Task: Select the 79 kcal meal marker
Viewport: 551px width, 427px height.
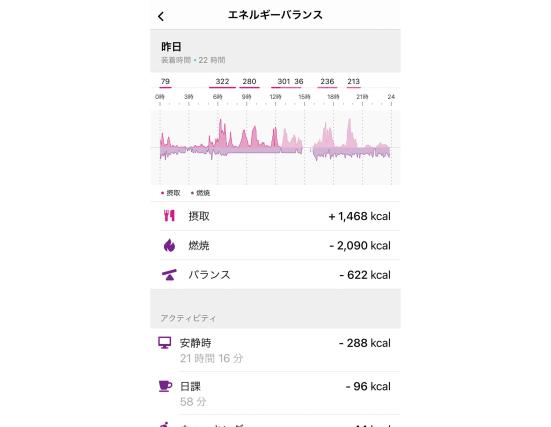Action: pyautogui.click(x=165, y=82)
